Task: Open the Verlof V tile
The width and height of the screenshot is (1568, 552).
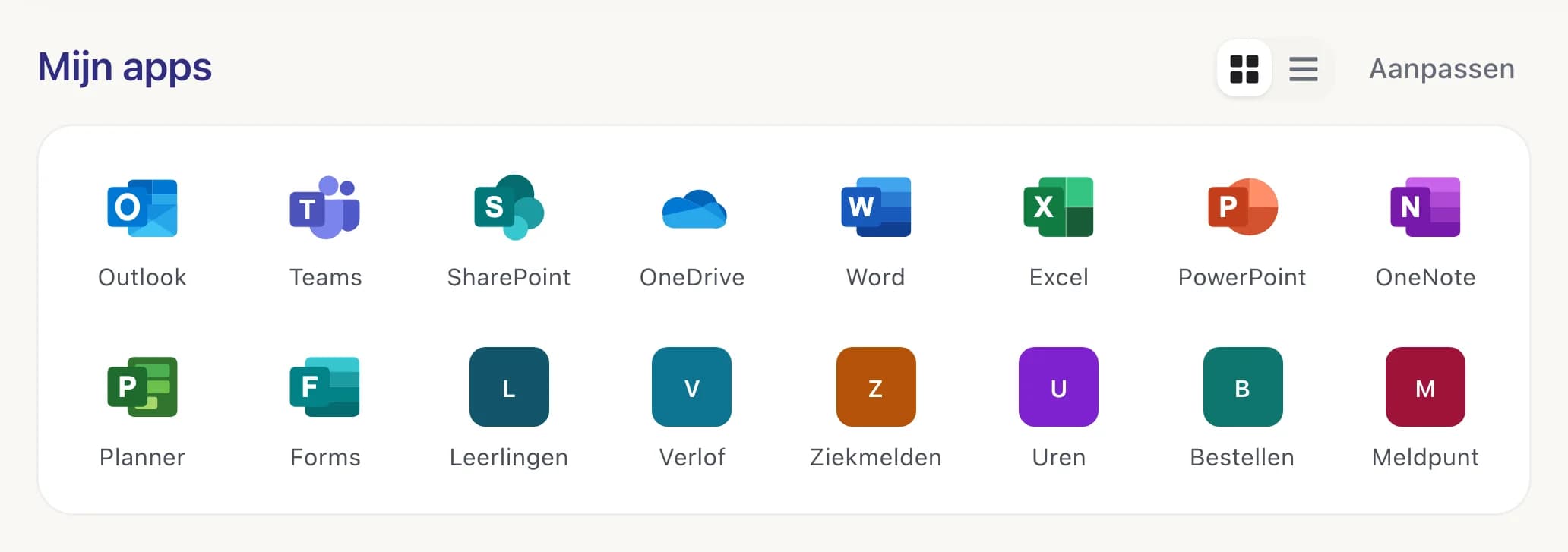Action: click(x=691, y=386)
